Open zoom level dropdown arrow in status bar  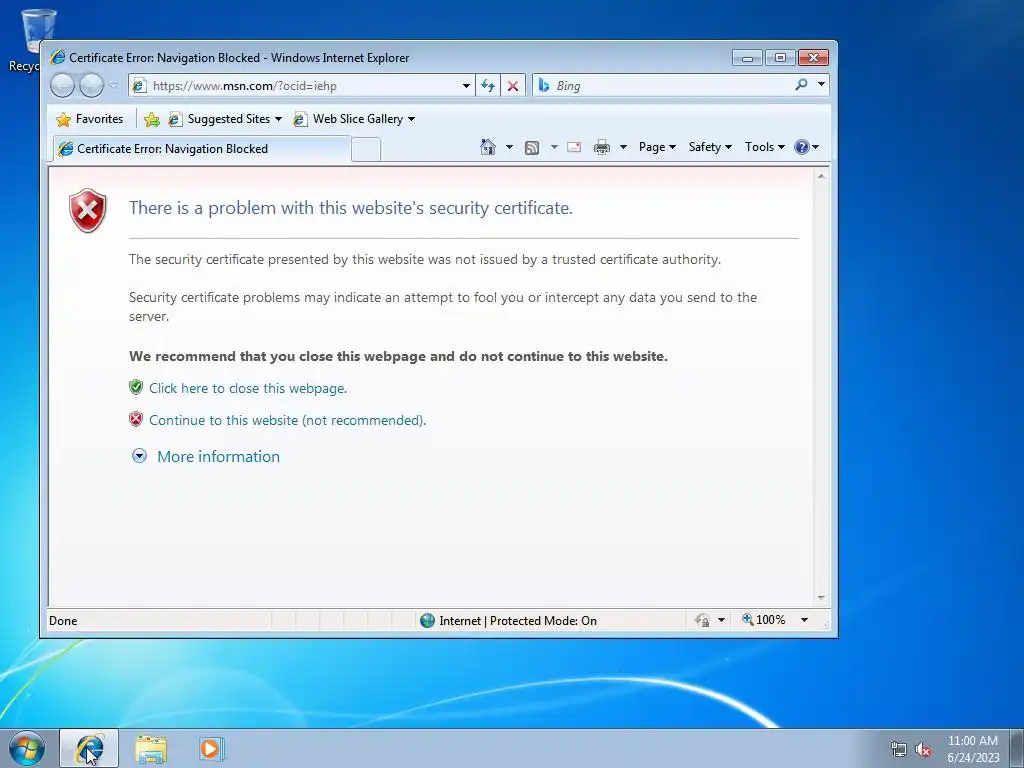[805, 620]
